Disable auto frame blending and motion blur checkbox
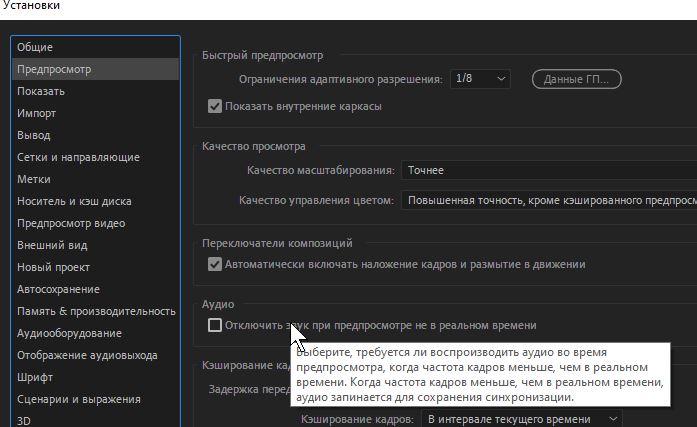Viewport: 697px width, 427px height. pos(215,264)
